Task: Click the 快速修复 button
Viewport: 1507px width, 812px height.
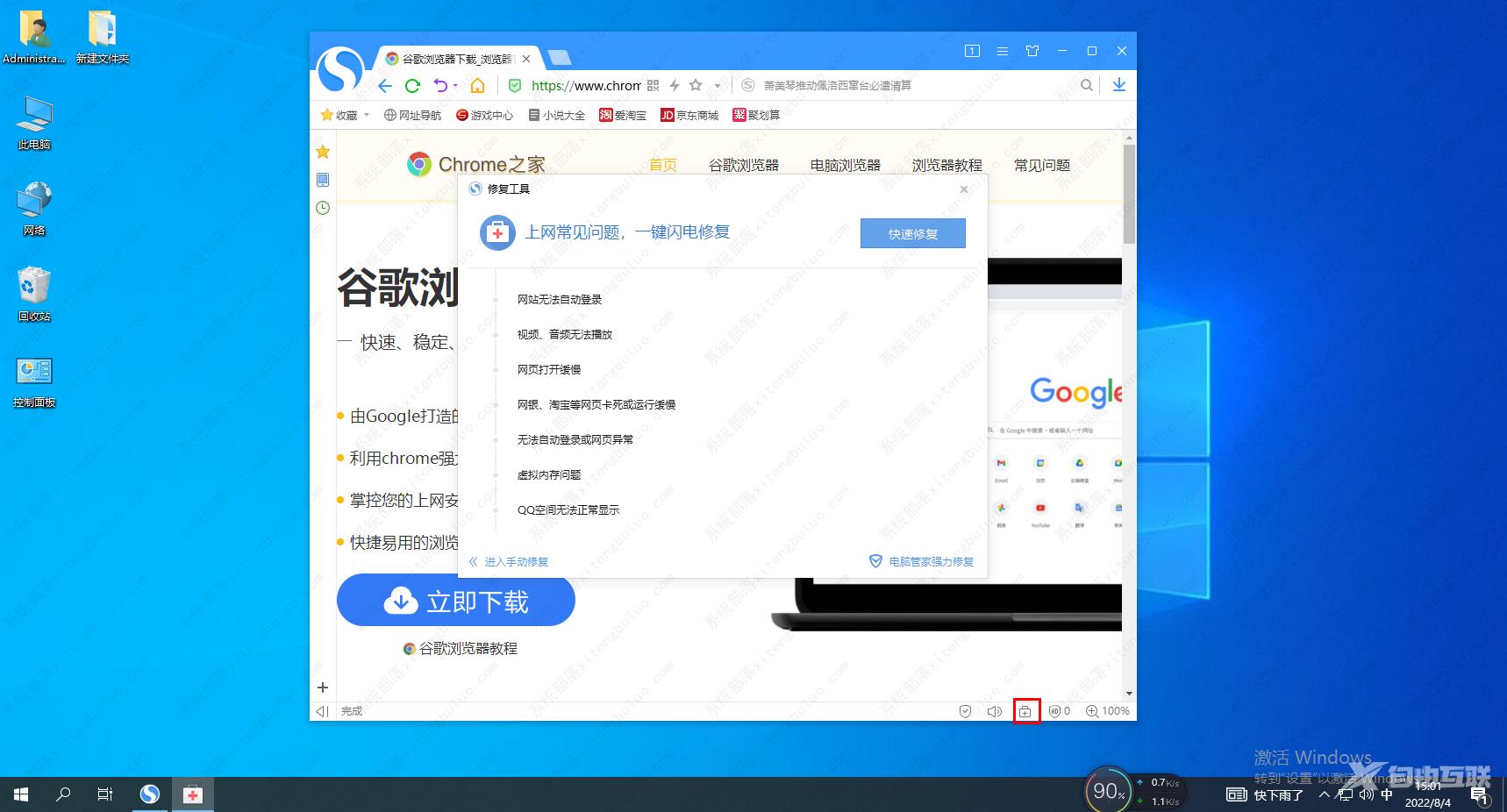Action: tap(913, 233)
